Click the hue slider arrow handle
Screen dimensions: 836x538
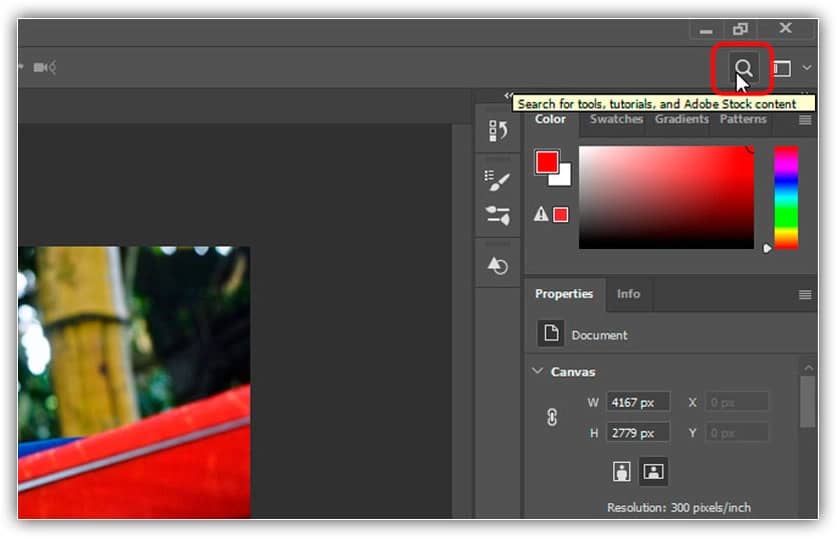pyautogui.click(x=767, y=248)
